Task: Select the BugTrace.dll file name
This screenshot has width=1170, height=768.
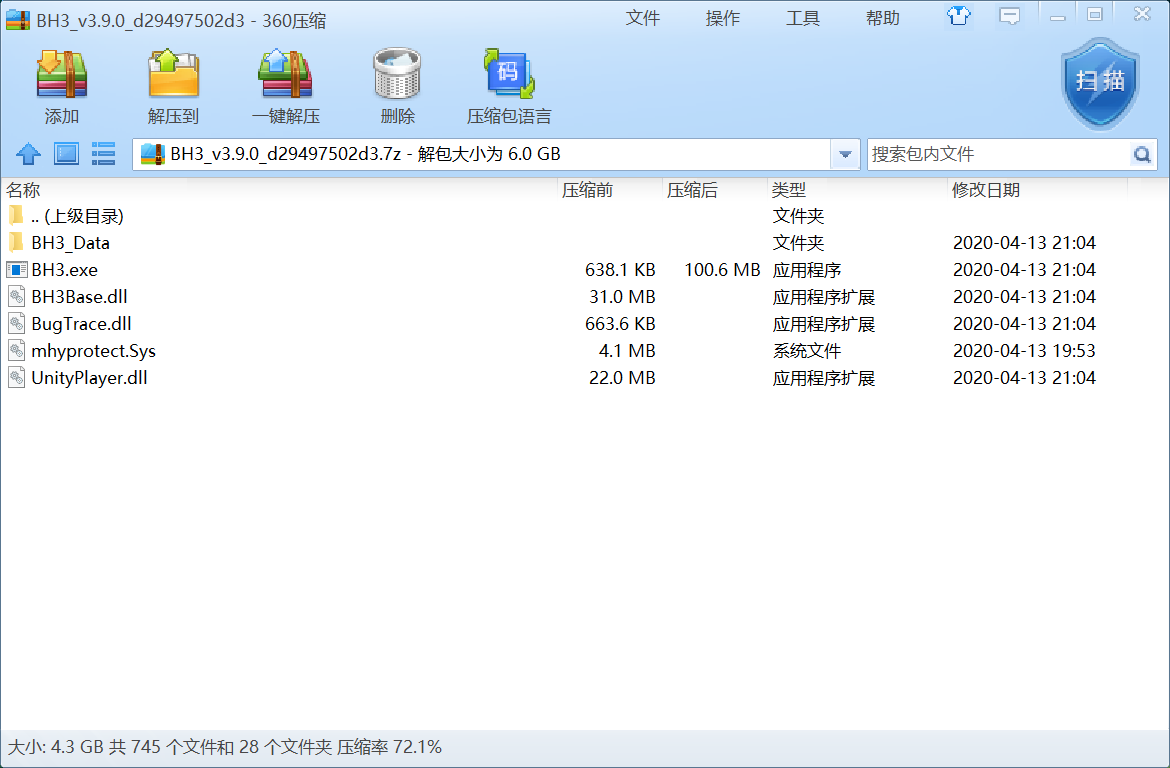Action: click(x=81, y=323)
